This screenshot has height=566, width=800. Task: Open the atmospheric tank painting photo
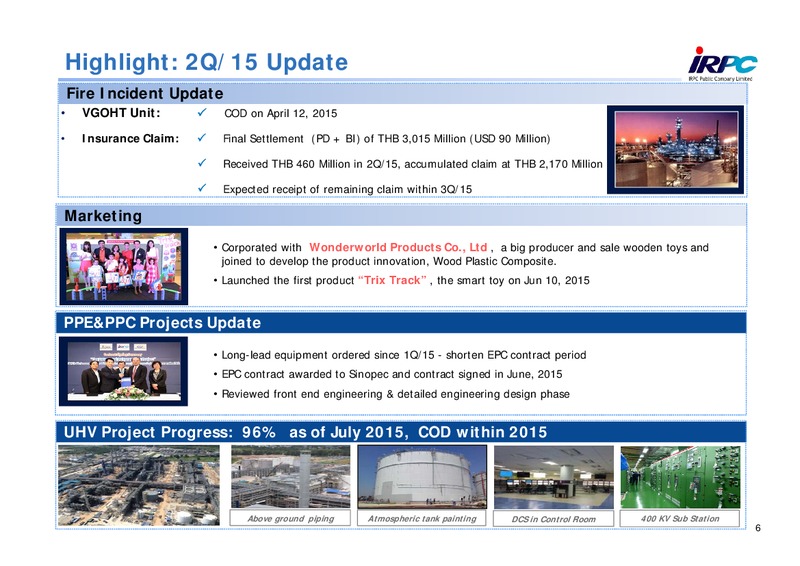pyautogui.click(x=422, y=477)
